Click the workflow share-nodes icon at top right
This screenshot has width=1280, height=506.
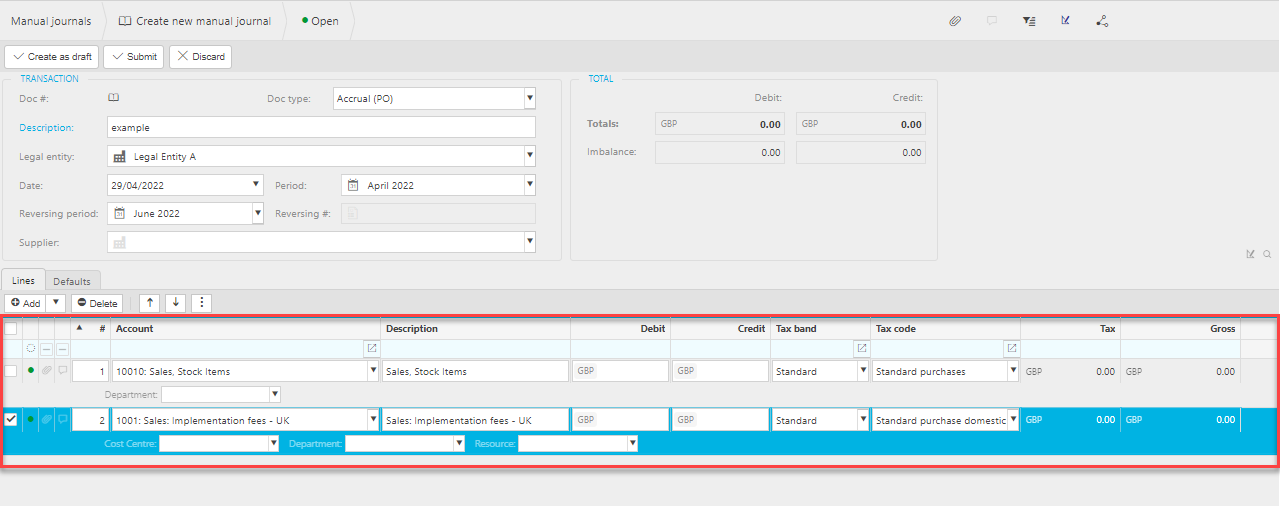pyautogui.click(x=1102, y=21)
